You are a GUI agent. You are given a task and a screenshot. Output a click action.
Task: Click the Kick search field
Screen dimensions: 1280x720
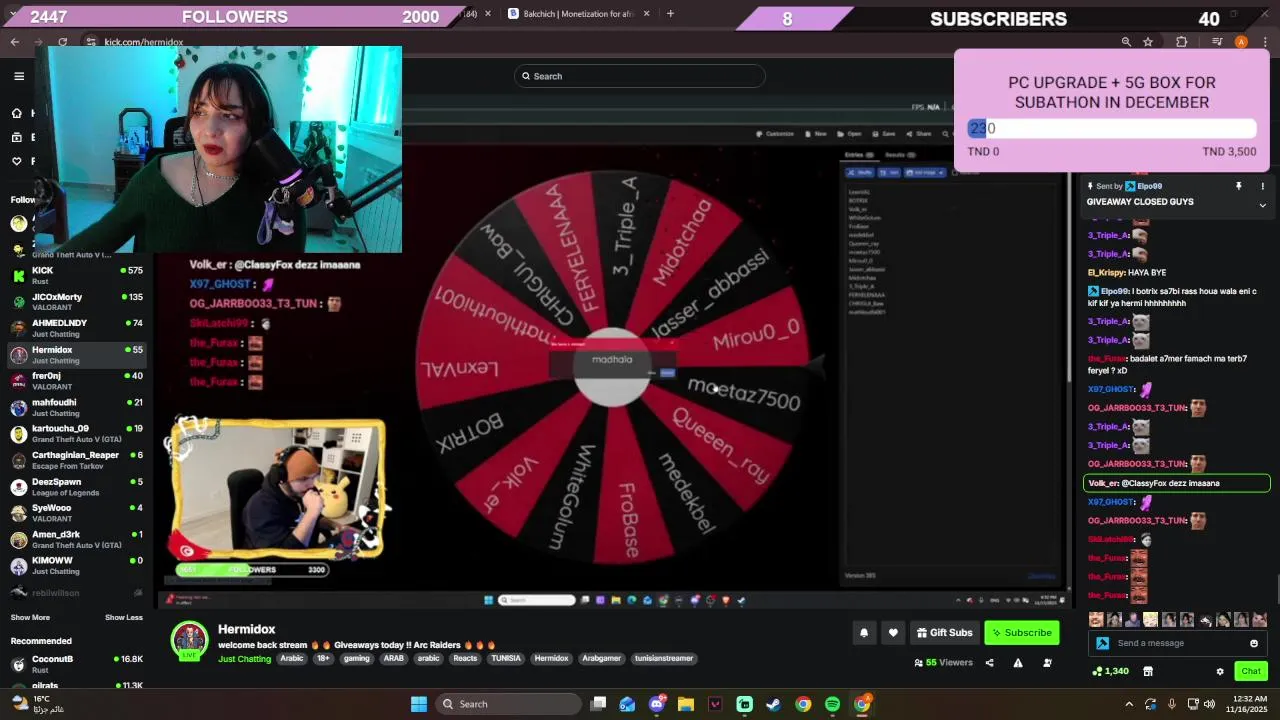tap(640, 76)
